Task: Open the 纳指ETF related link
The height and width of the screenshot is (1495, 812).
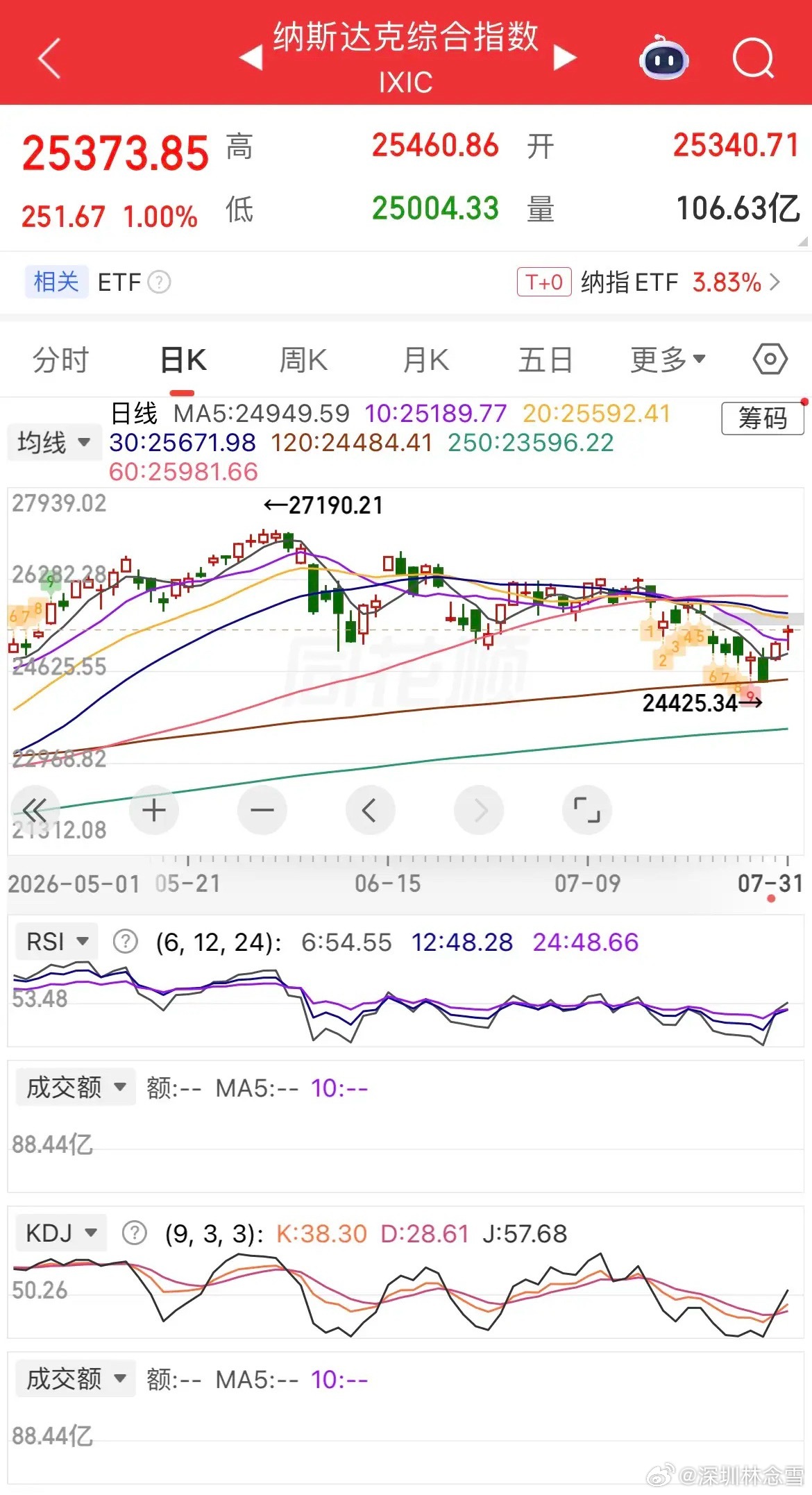Action: (648, 282)
